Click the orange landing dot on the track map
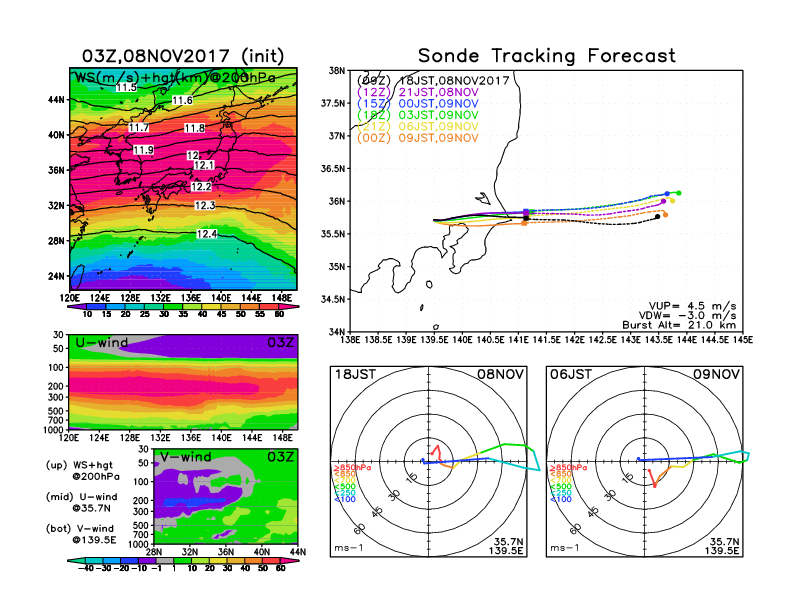Viewport: 792px width, 612px height. click(666, 215)
